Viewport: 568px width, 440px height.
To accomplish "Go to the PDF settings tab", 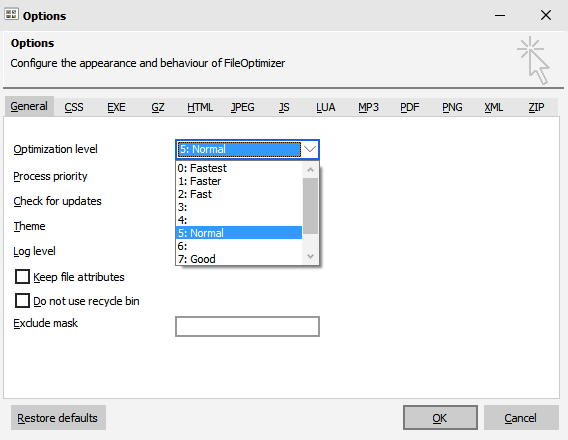I will click(410, 107).
